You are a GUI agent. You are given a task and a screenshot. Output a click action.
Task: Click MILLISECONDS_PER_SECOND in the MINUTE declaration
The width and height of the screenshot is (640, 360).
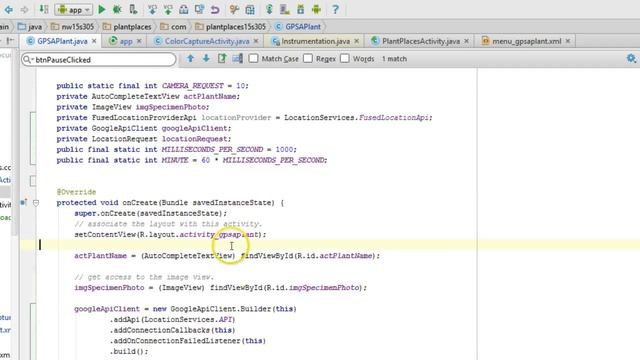tap(273, 160)
